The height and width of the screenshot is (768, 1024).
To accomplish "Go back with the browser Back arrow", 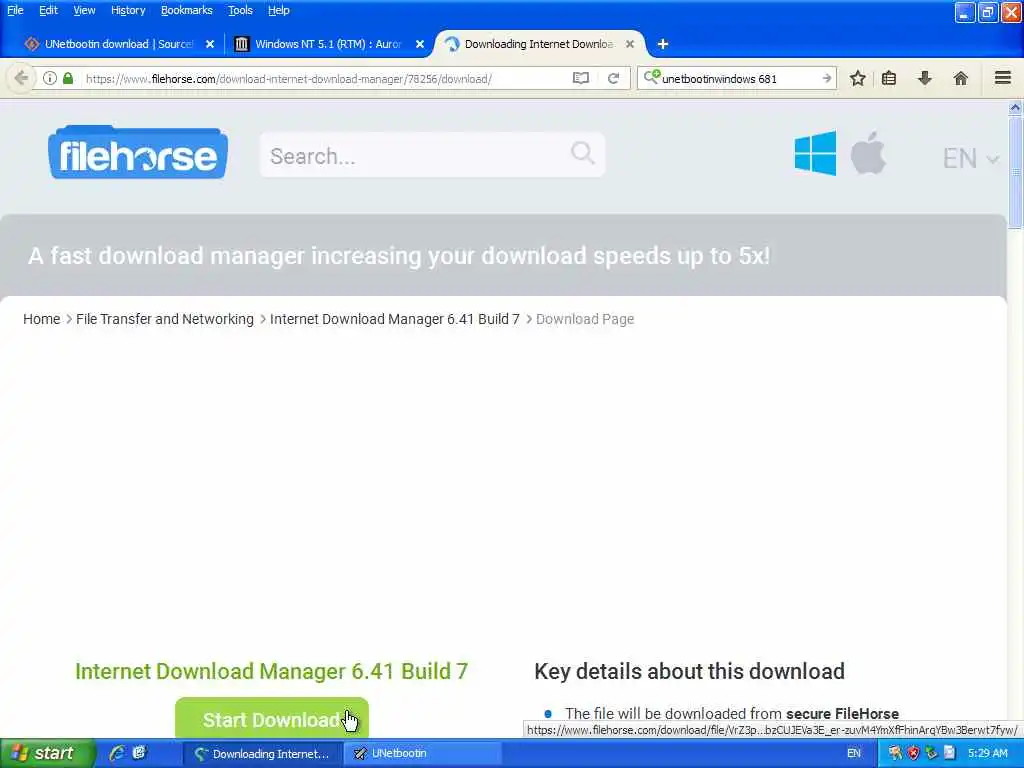I will tap(21, 78).
